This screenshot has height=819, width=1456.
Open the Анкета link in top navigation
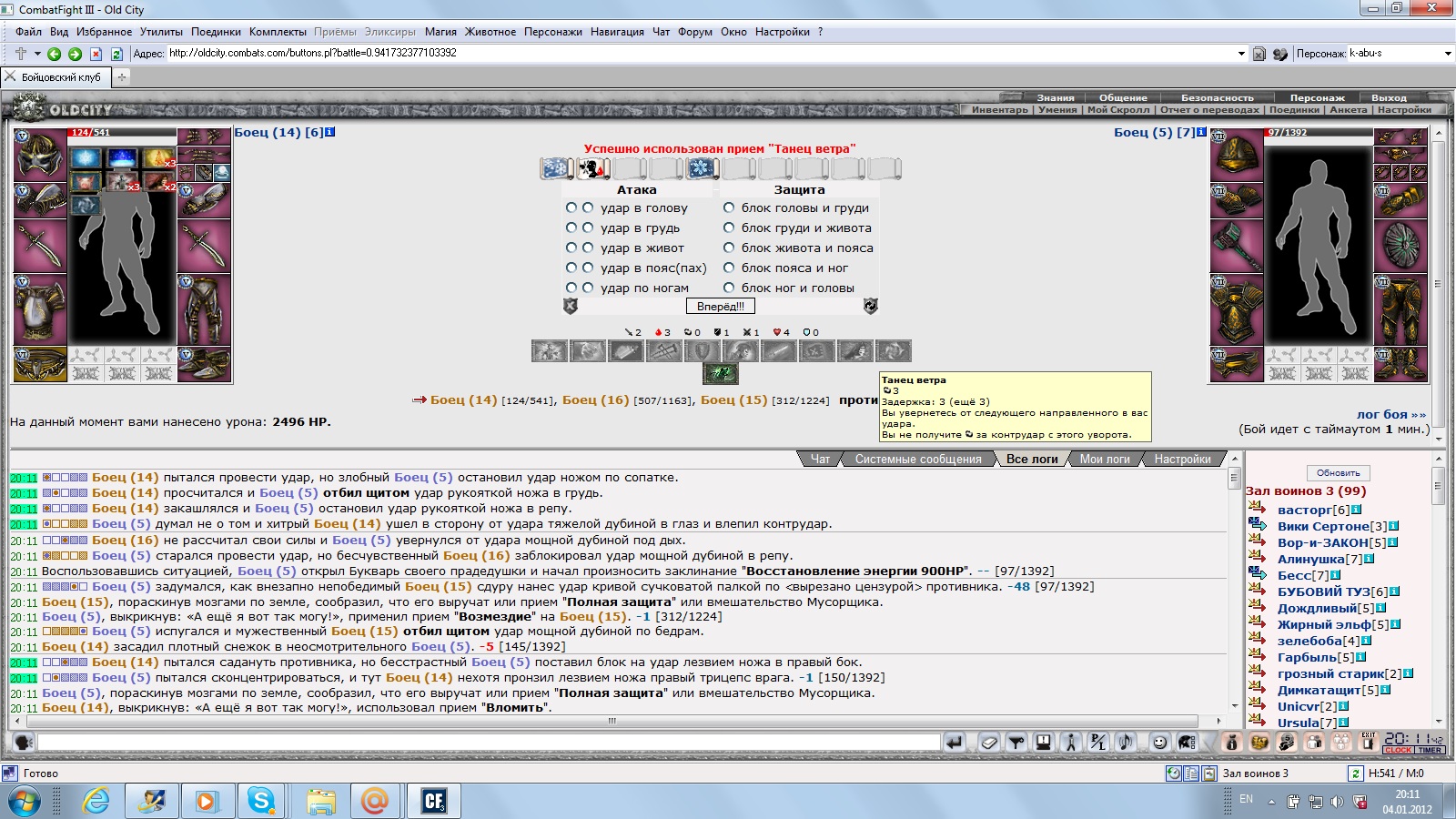pos(1348,109)
